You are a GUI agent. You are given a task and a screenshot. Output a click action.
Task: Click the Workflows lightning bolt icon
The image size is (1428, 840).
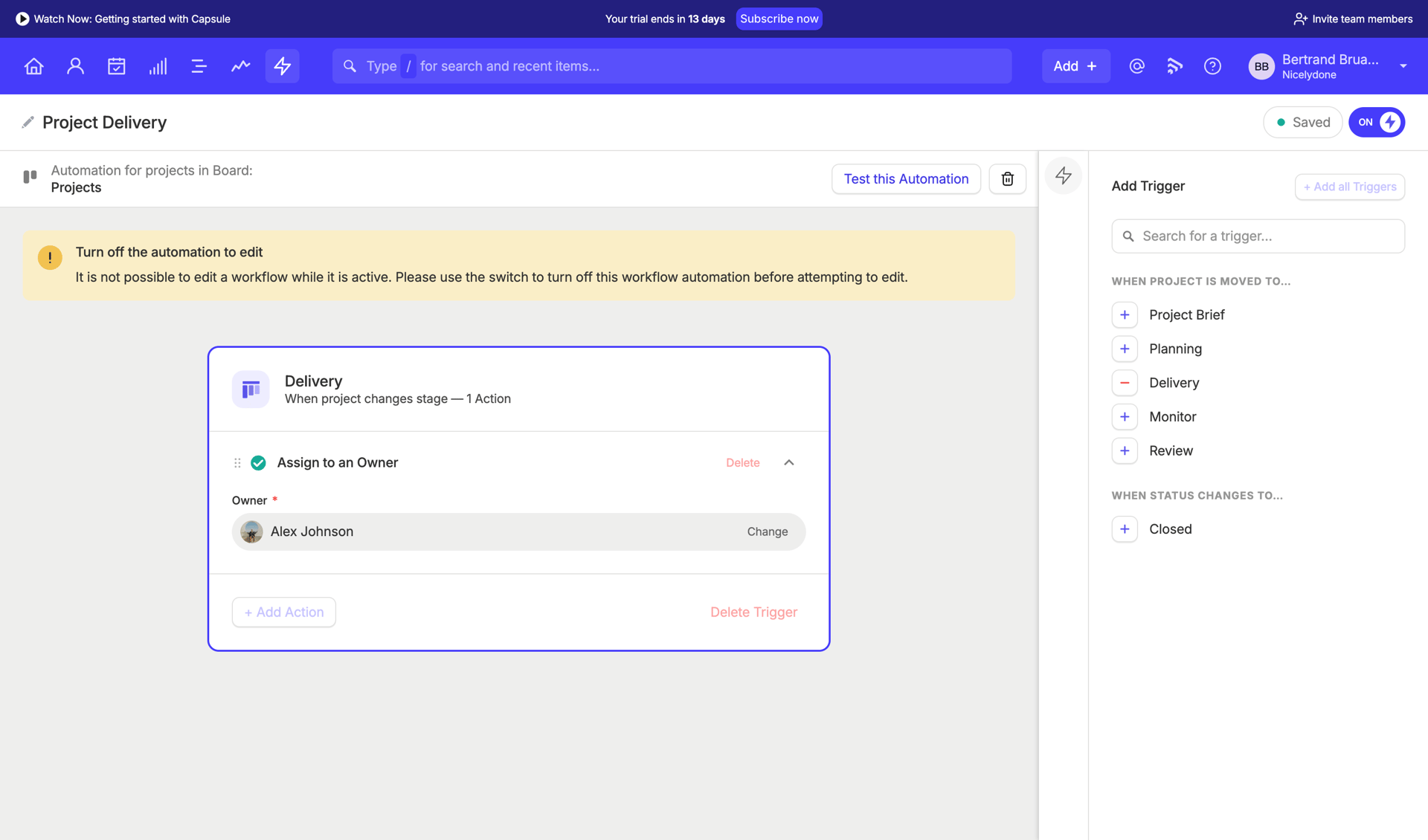pos(282,65)
